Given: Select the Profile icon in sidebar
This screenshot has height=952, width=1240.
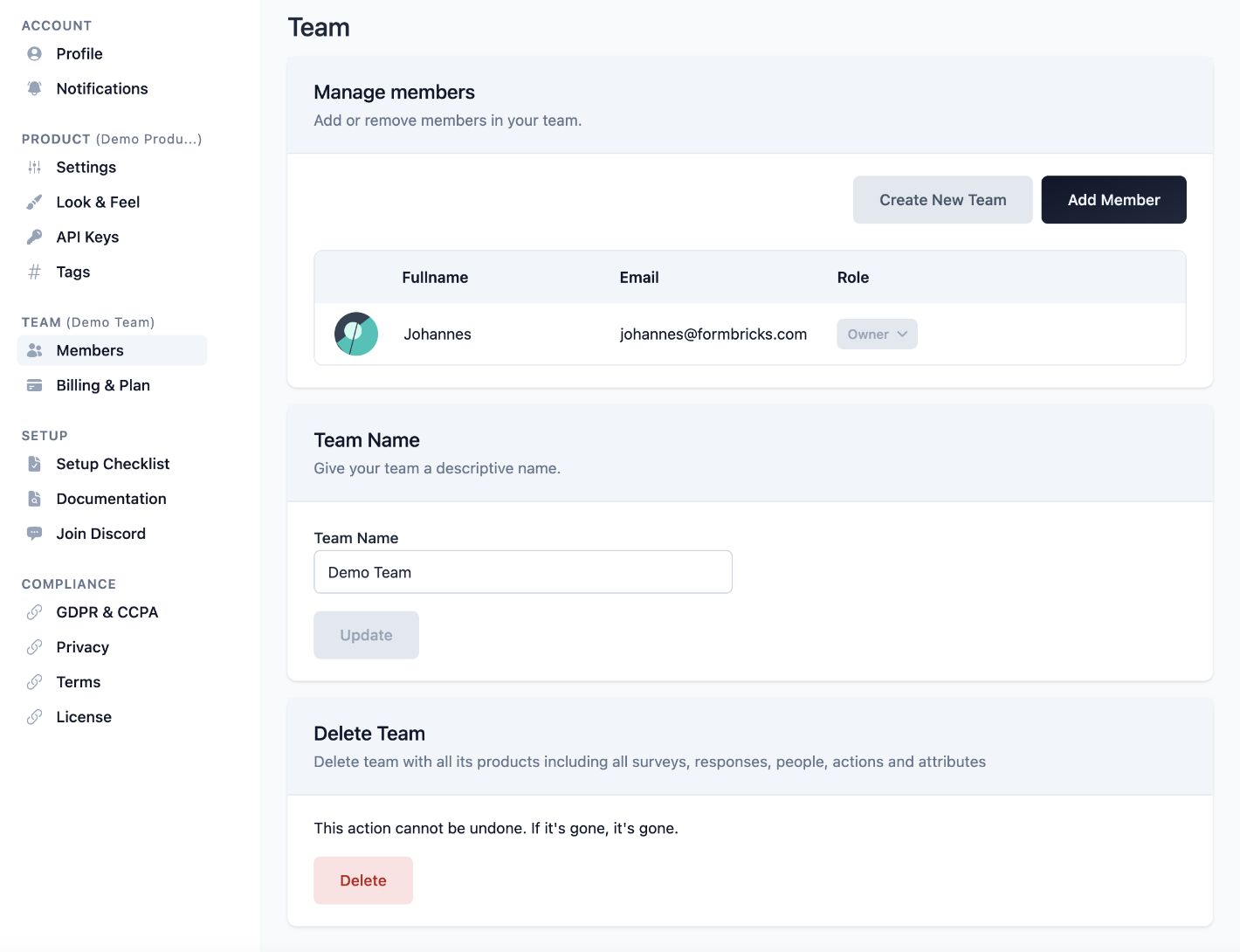Looking at the screenshot, I should coord(33,53).
